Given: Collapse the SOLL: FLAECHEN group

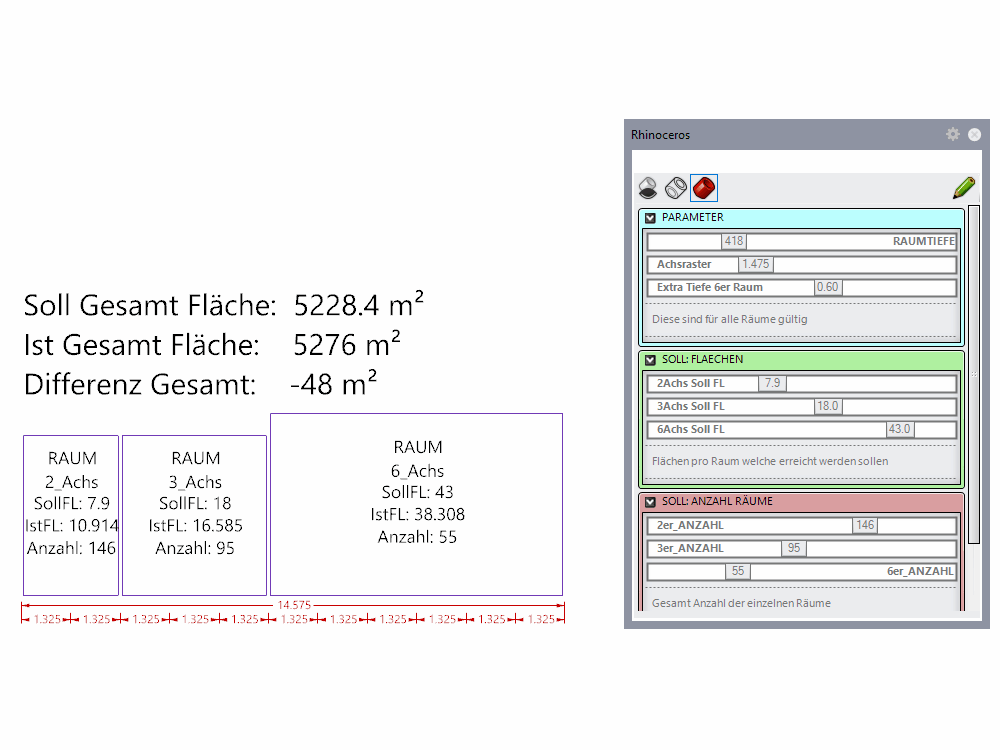Looking at the screenshot, I should pos(650,359).
